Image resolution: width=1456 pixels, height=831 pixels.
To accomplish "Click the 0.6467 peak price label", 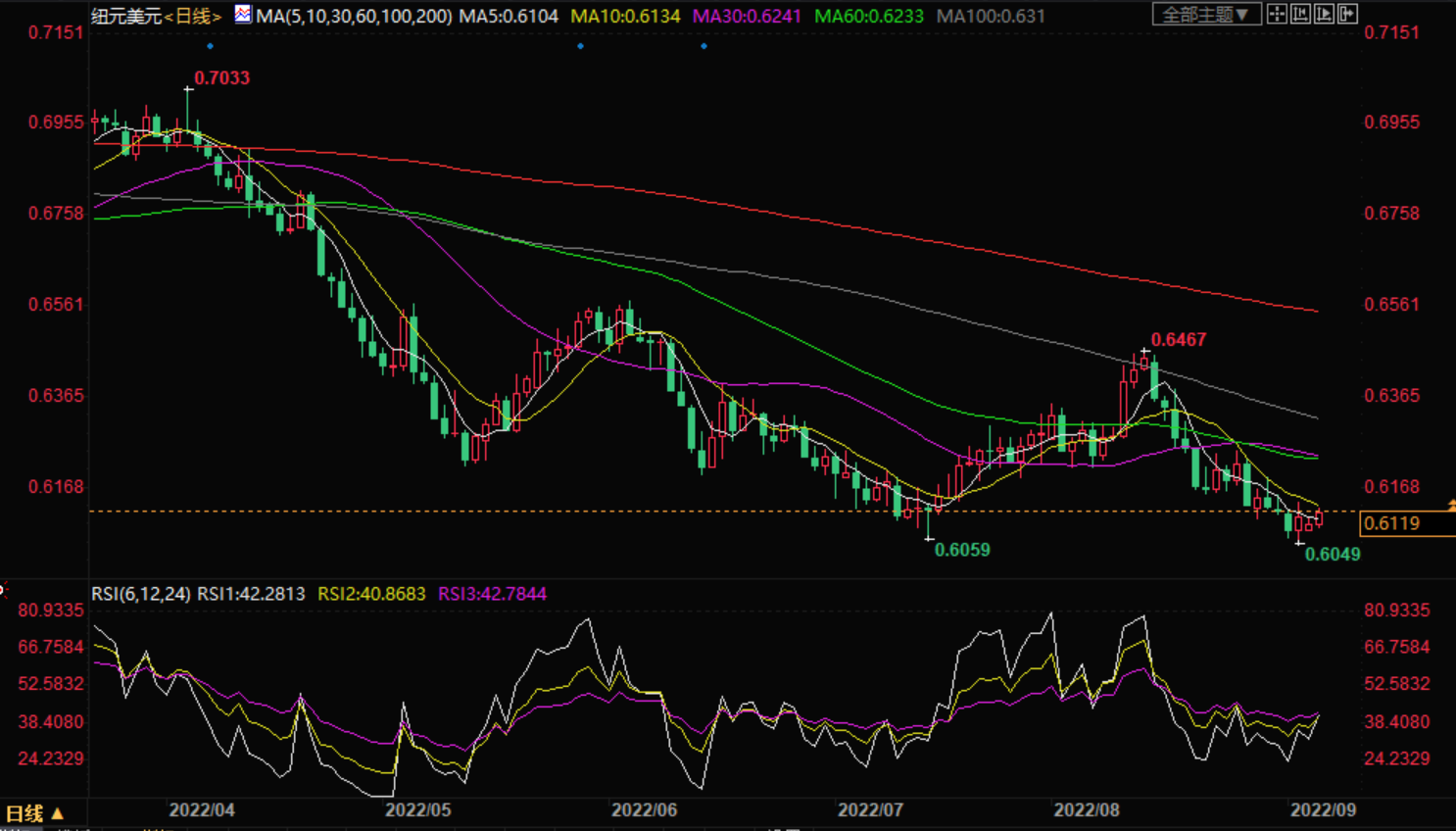I will click(x=1178, y=340).
